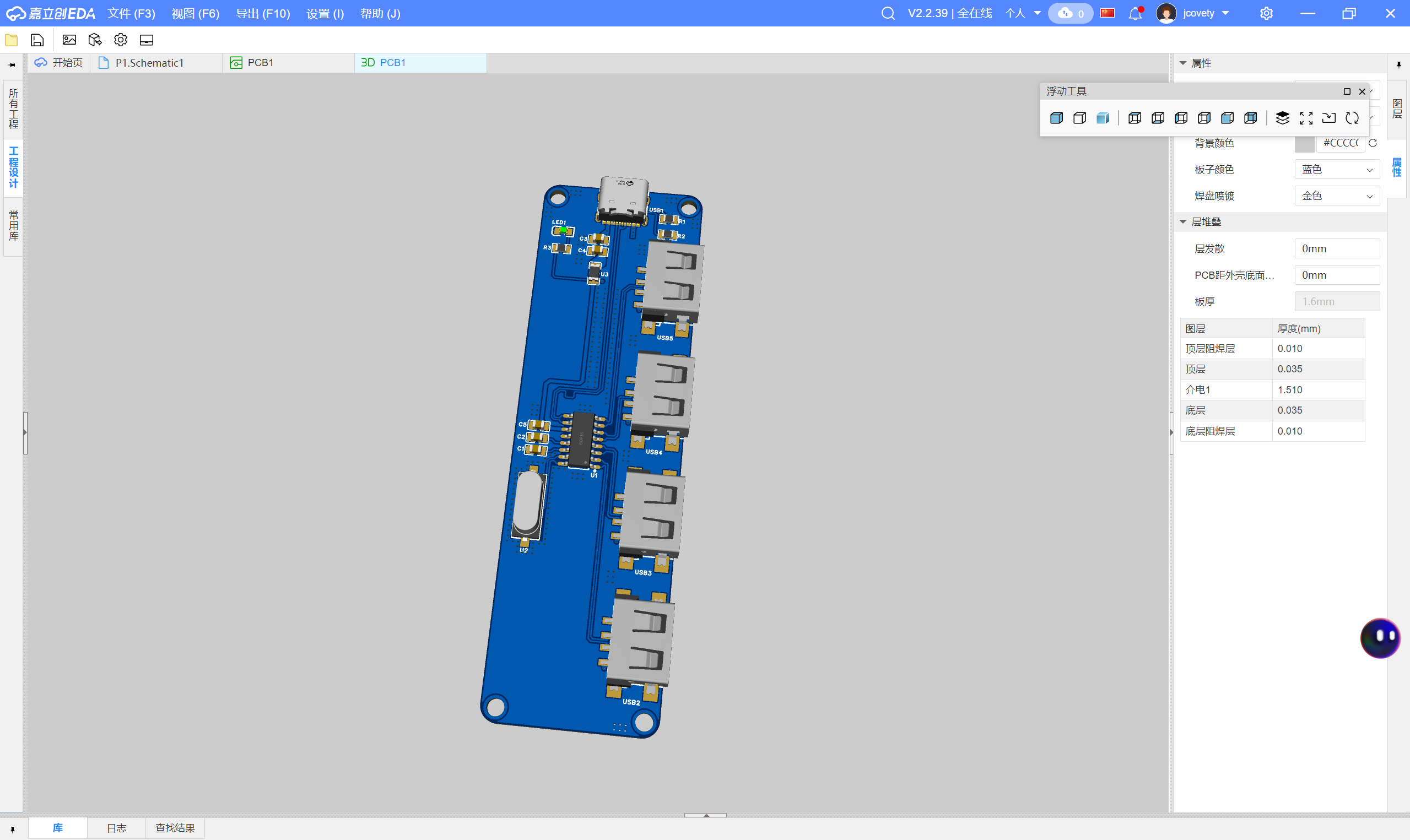Click the open folder icon in toolbar
Image resolution: width=1410 pixels, height=840 pixels.
click(12, 40)
